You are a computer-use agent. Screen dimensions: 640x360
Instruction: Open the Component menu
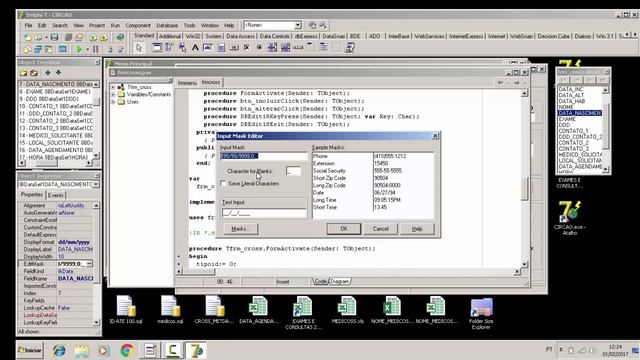(x=138, y=25)
